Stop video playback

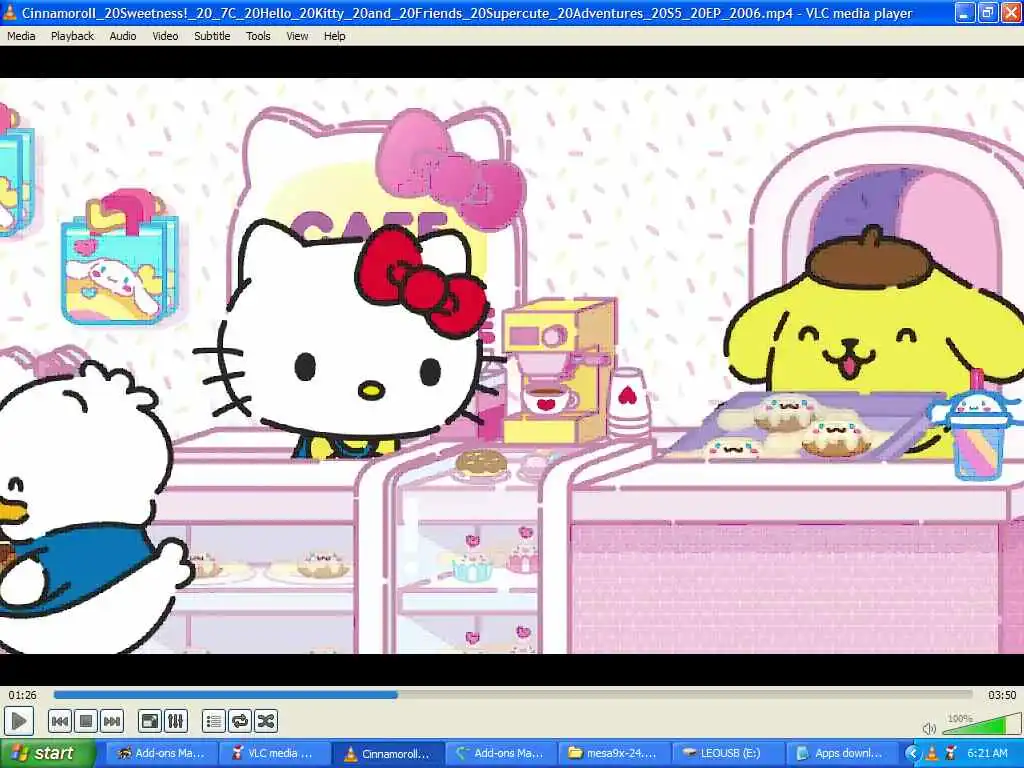click(x=86, y=722)
